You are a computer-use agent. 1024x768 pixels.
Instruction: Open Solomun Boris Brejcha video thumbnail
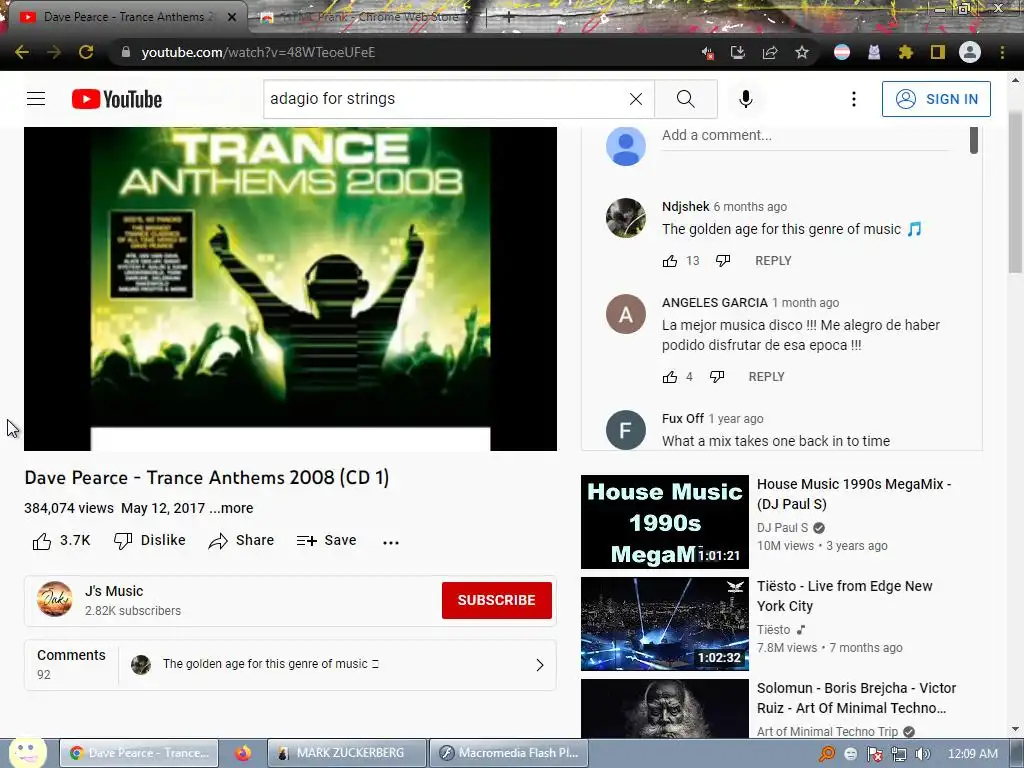[x=665, y=709]
